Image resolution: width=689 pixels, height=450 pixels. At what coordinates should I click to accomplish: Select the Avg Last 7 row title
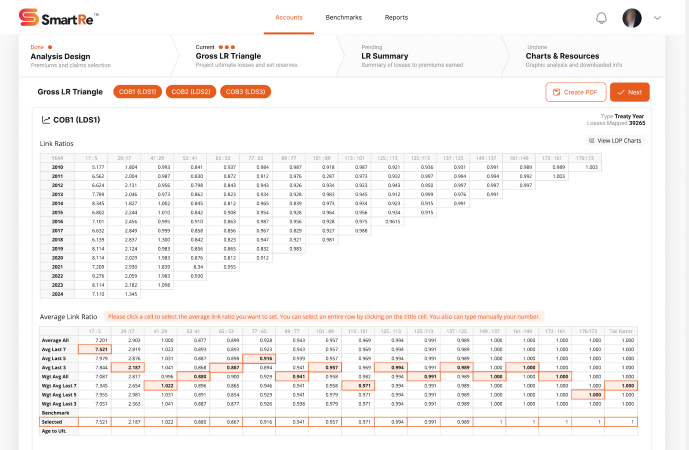pos(54,348)
